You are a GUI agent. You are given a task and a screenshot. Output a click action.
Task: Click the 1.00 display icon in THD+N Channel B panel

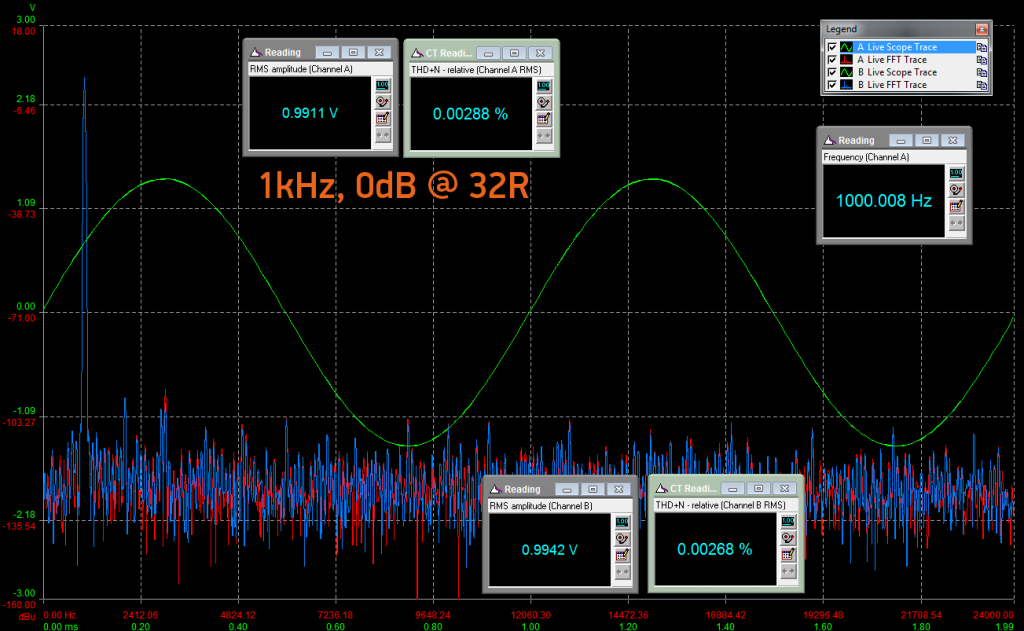click(787, 522)
